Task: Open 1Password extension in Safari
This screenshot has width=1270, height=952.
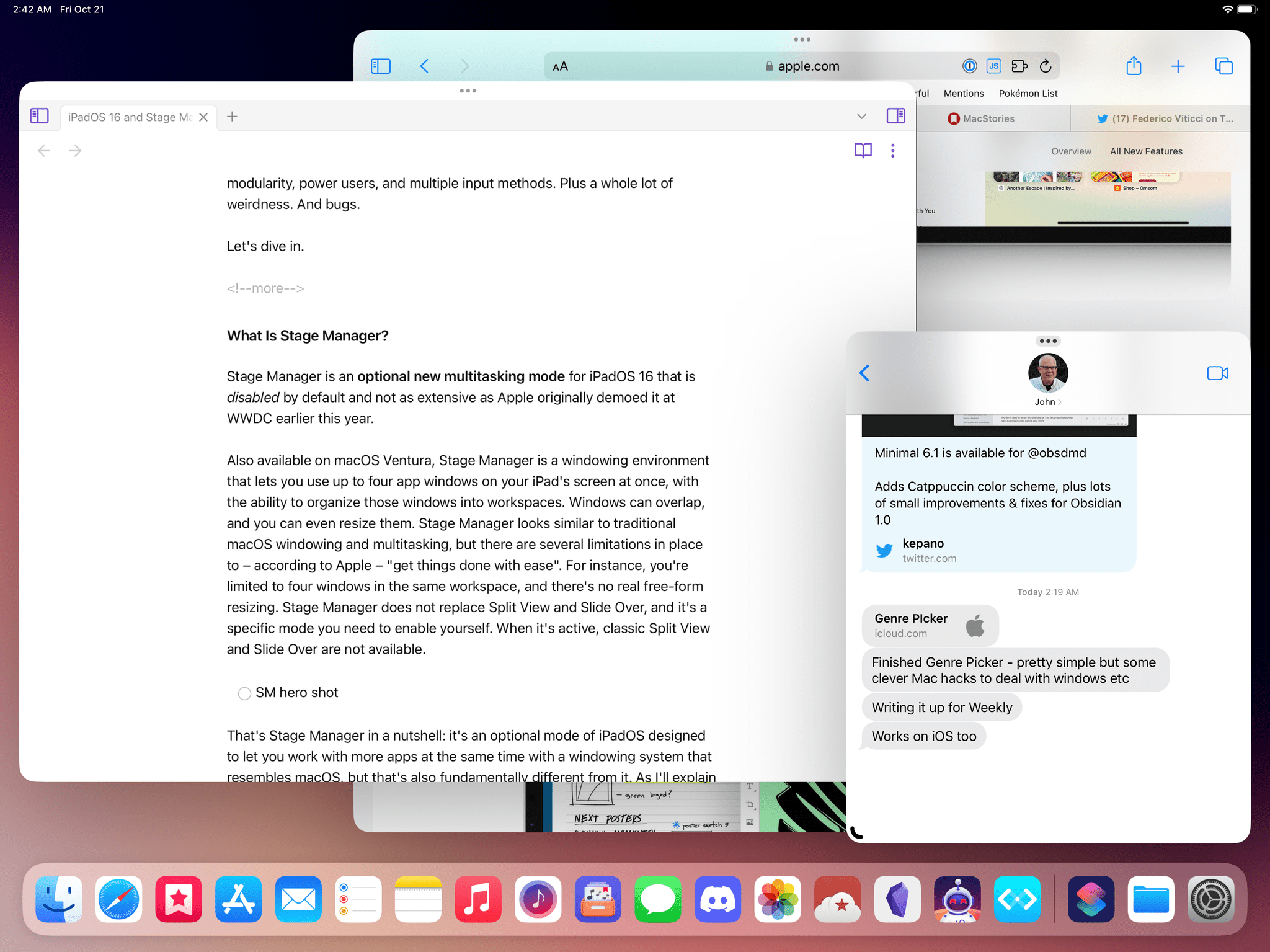Action: tap(969, 66)
